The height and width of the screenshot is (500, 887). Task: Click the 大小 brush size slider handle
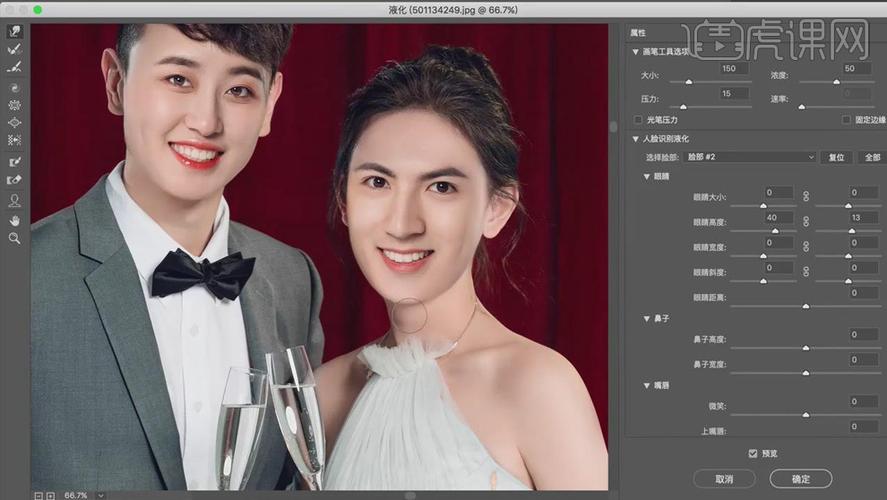click(x=689, y=82)
